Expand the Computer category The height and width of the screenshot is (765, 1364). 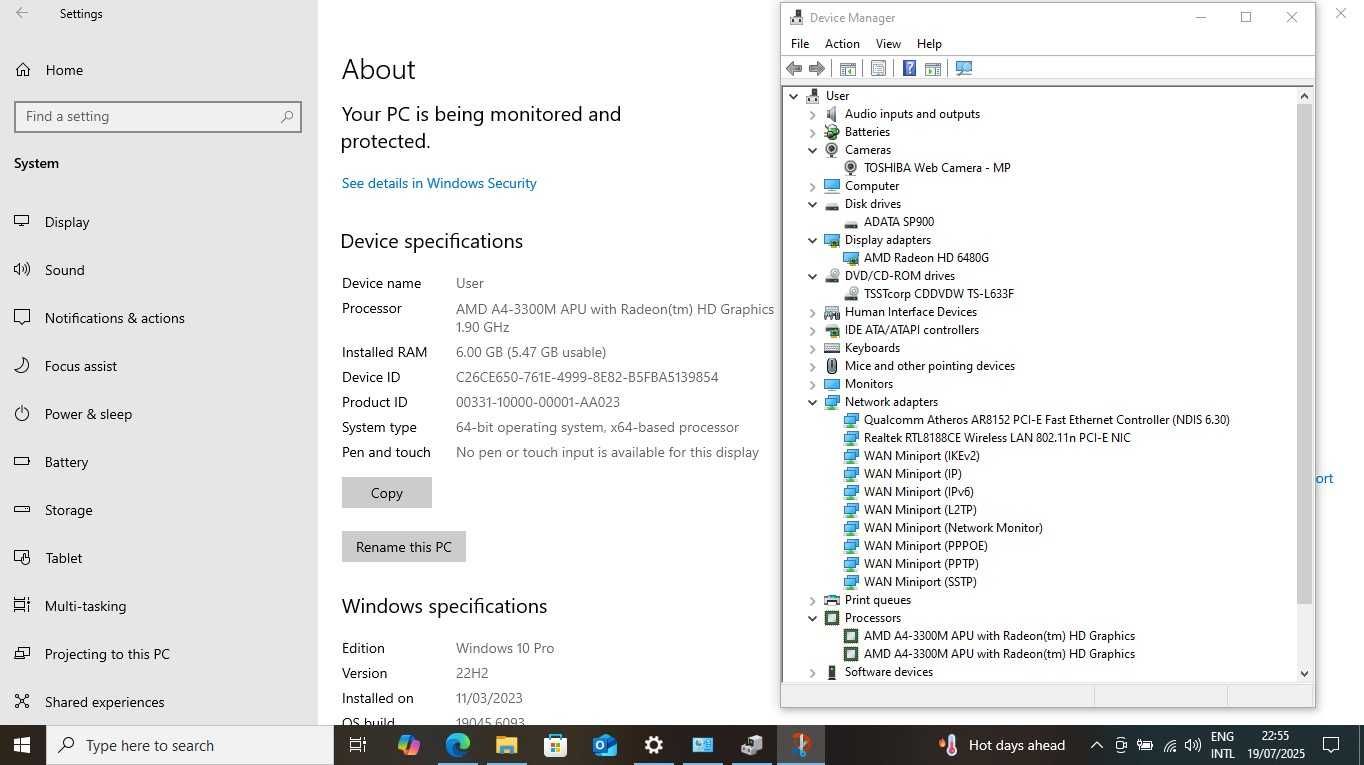click(x=813, y=186)
